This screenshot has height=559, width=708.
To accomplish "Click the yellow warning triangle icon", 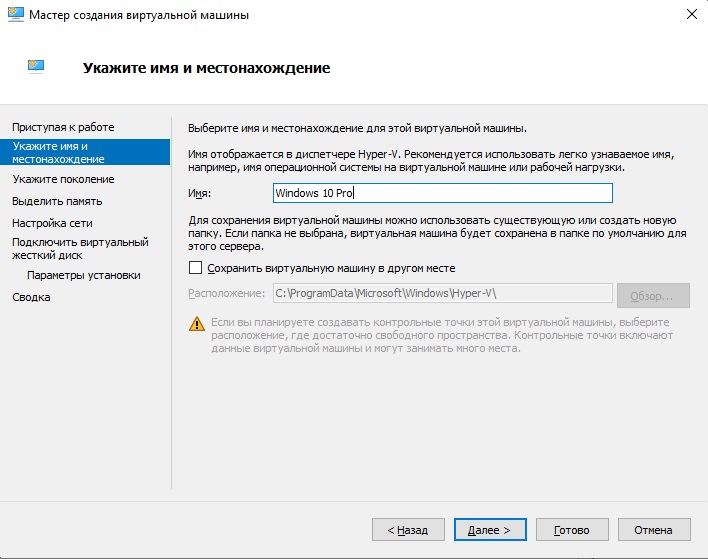I will [x=197, y=324].
